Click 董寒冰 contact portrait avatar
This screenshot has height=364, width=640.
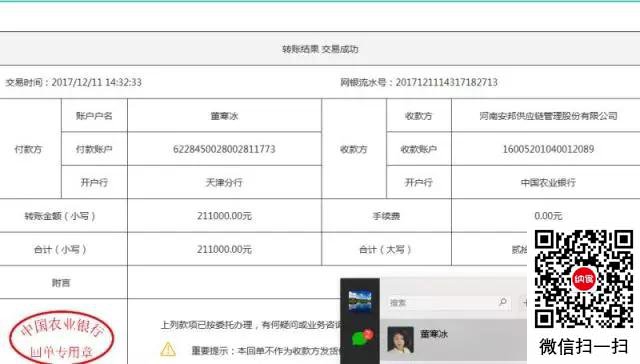[400, 340]
